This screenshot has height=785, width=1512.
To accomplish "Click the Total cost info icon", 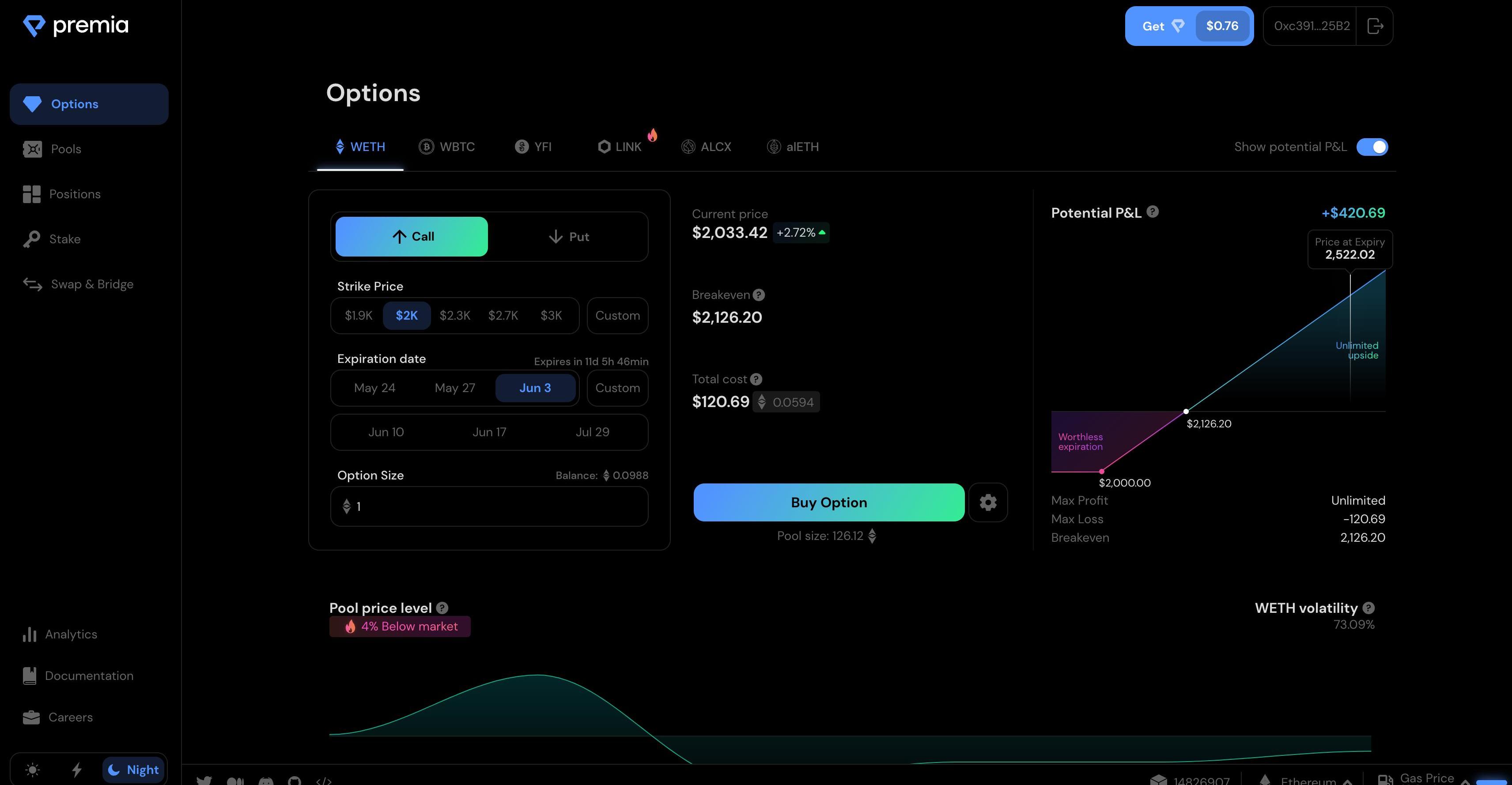I will 756,380.
